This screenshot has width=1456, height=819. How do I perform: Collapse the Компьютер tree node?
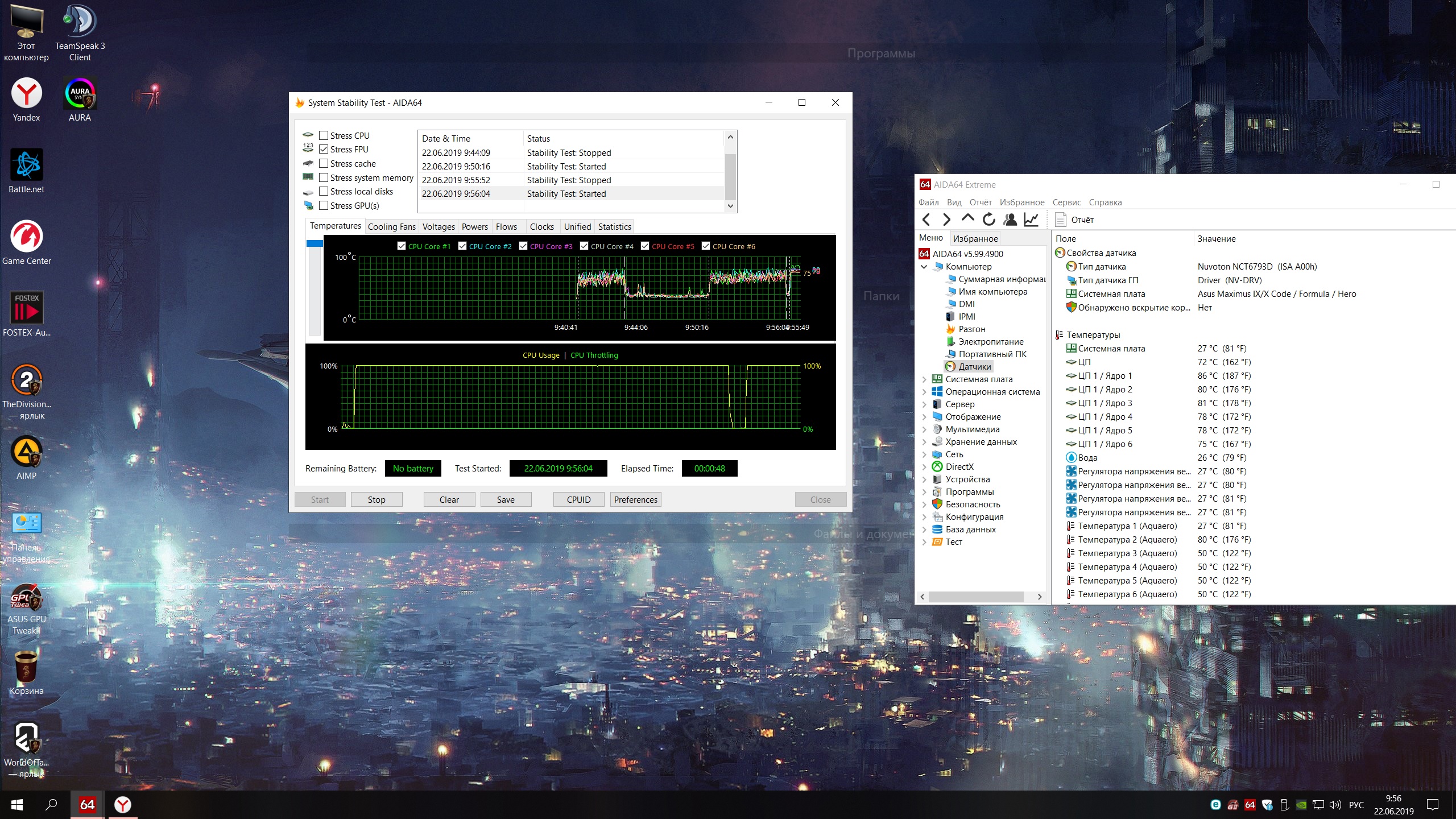tap(924, 267)
